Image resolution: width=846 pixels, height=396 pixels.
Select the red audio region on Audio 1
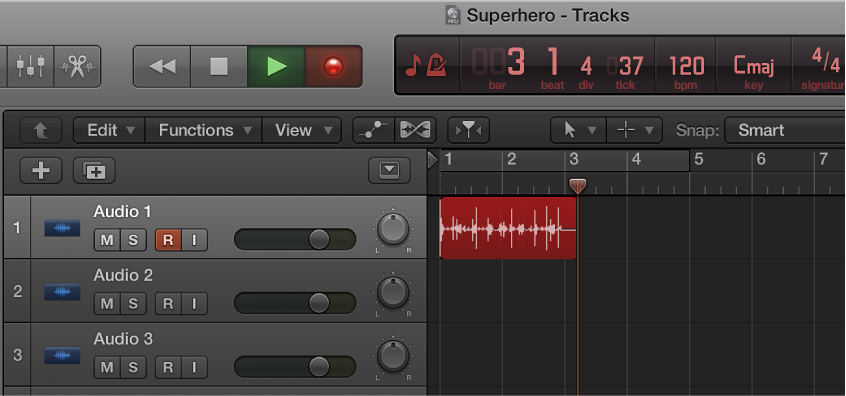[x=508, y=228]
